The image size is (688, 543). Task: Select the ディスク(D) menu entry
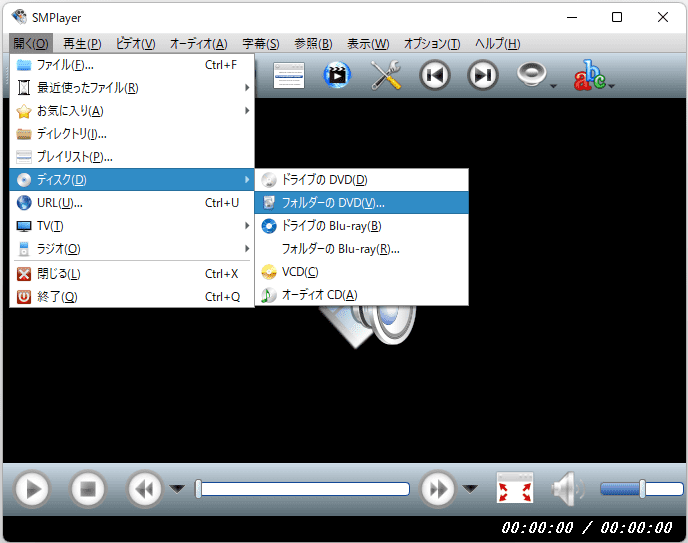coord(132,179)
